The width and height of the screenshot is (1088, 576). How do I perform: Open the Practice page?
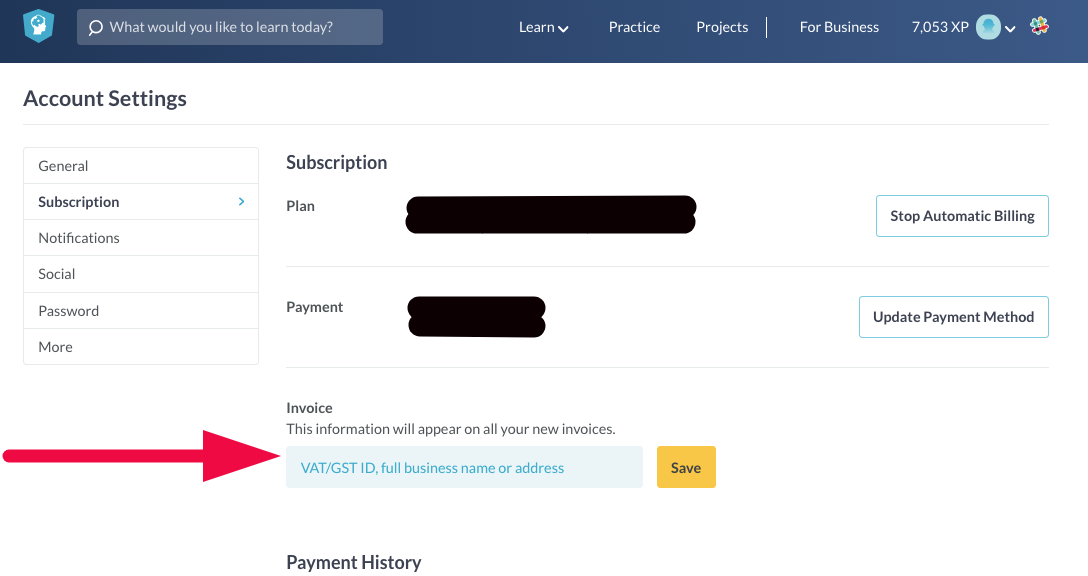tap(634, 27)
